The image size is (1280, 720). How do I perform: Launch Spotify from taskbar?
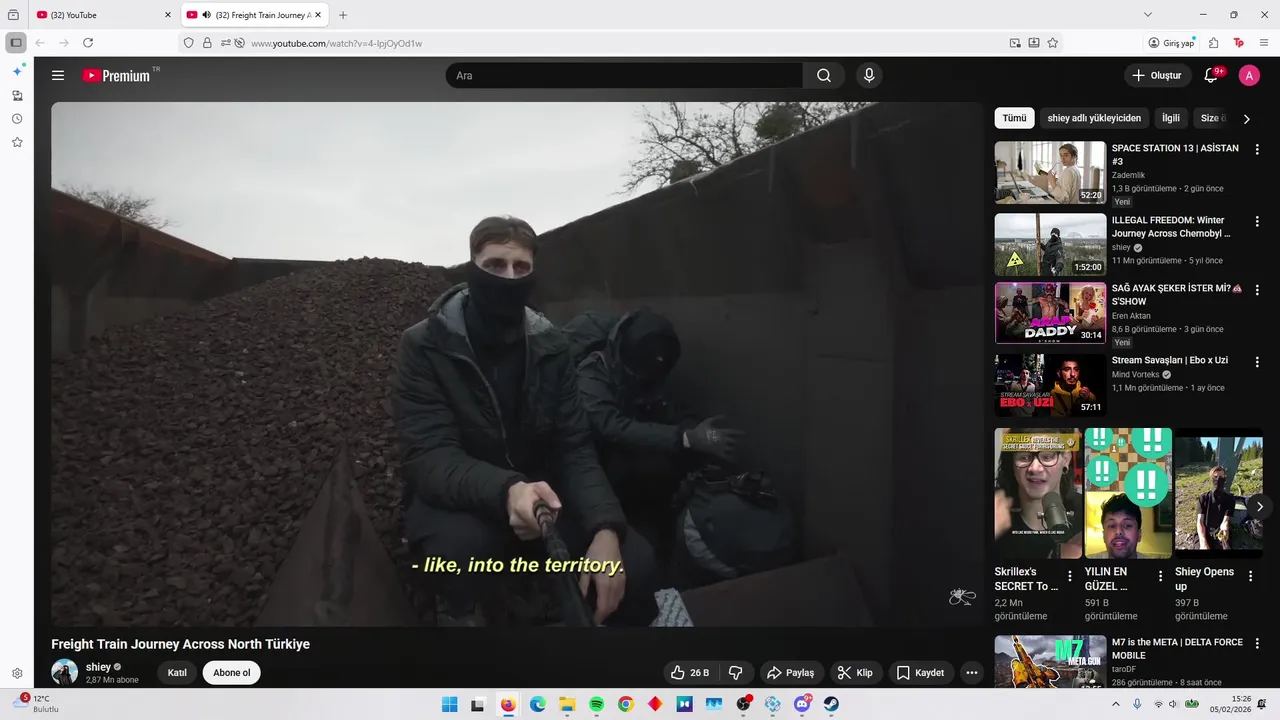(596, 704)
